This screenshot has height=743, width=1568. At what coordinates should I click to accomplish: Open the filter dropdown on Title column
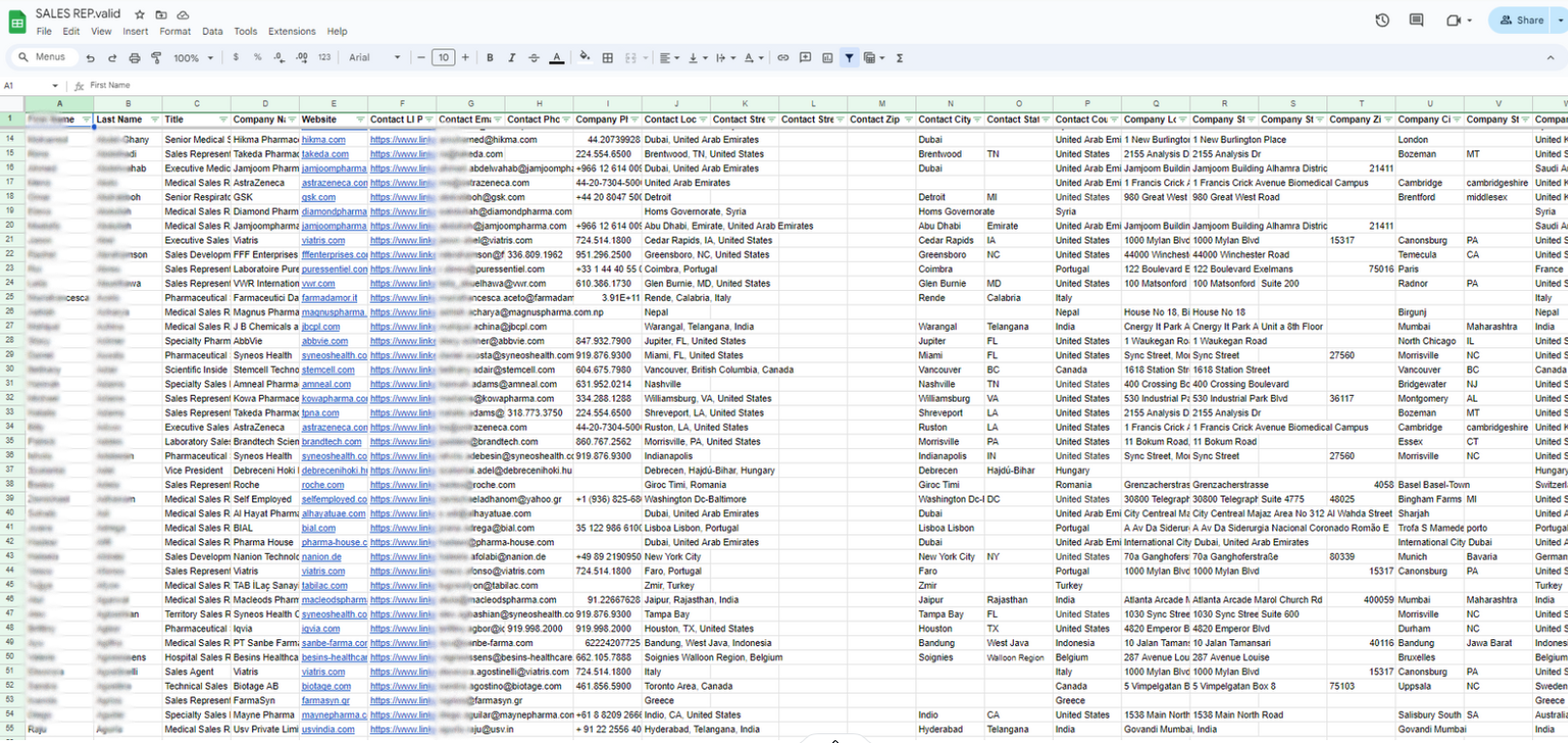point(223,120)
